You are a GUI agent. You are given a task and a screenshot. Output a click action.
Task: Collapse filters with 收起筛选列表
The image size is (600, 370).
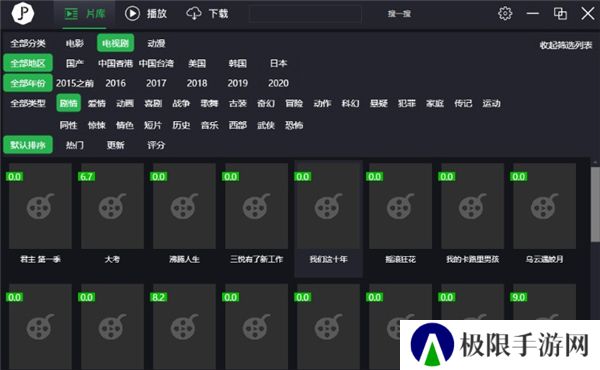pos(566,45)
